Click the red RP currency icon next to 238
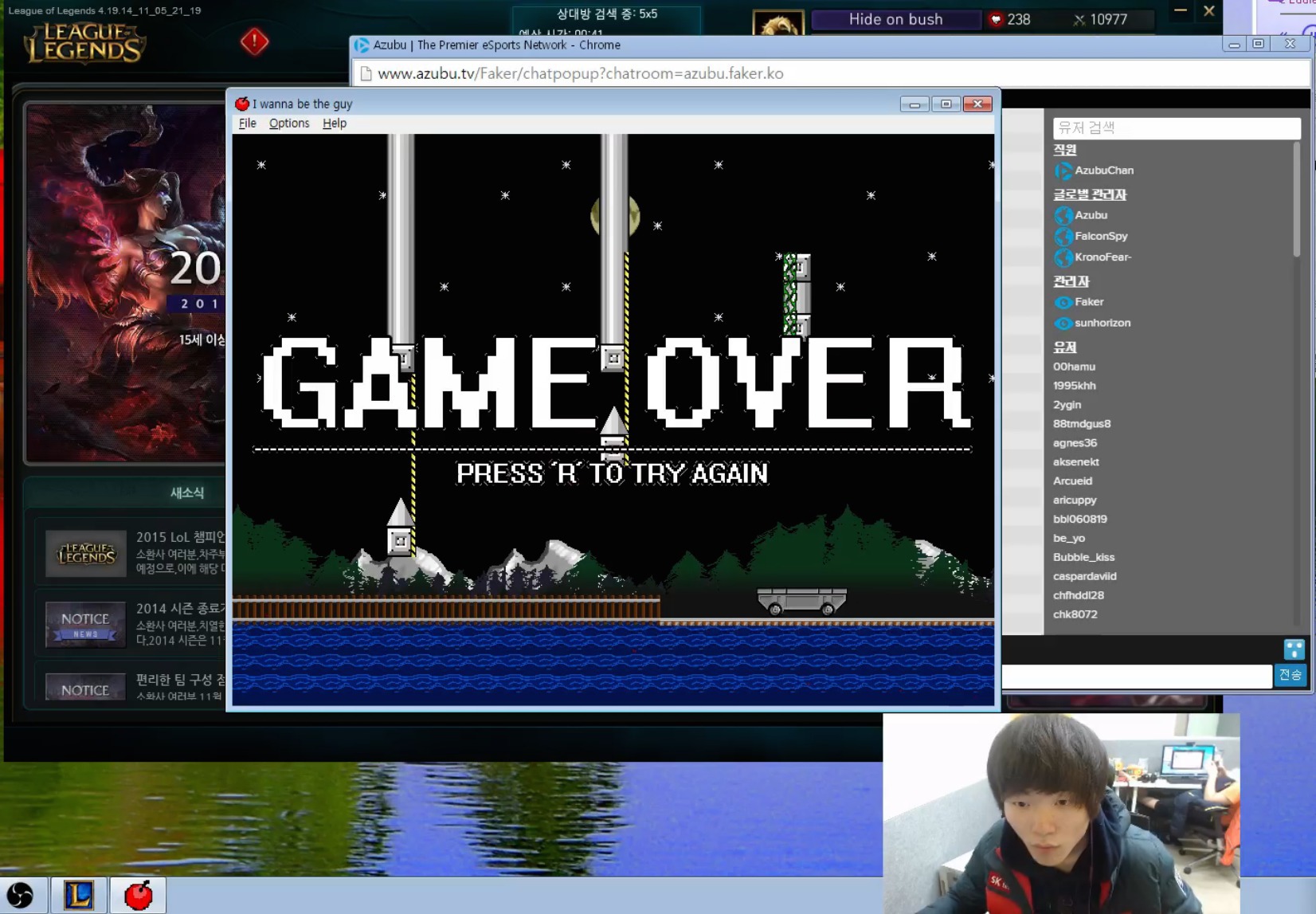 coord(996,20)
